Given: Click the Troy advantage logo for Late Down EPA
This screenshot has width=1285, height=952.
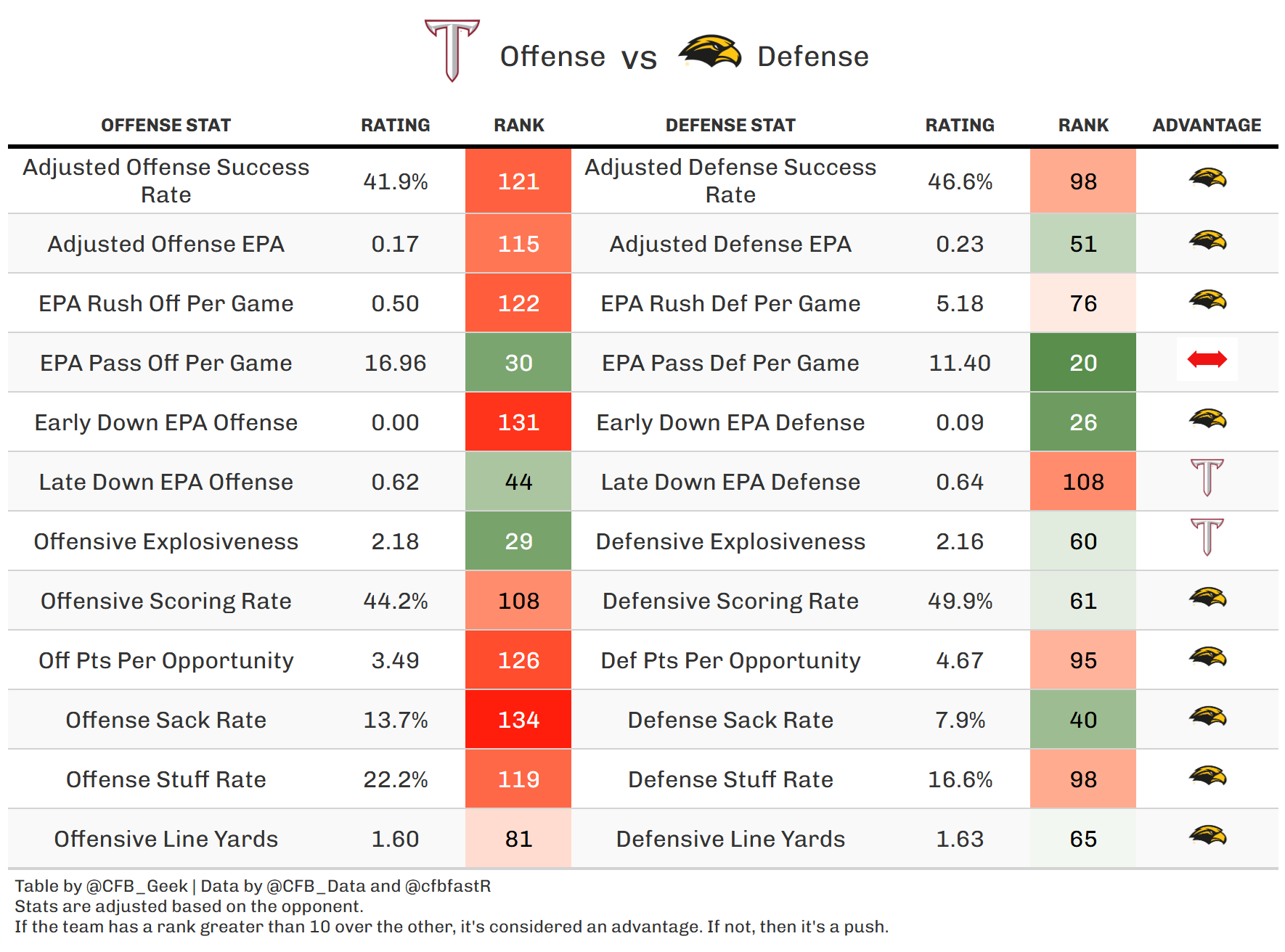Looking at the screenshot, I should click(1207, 477).
